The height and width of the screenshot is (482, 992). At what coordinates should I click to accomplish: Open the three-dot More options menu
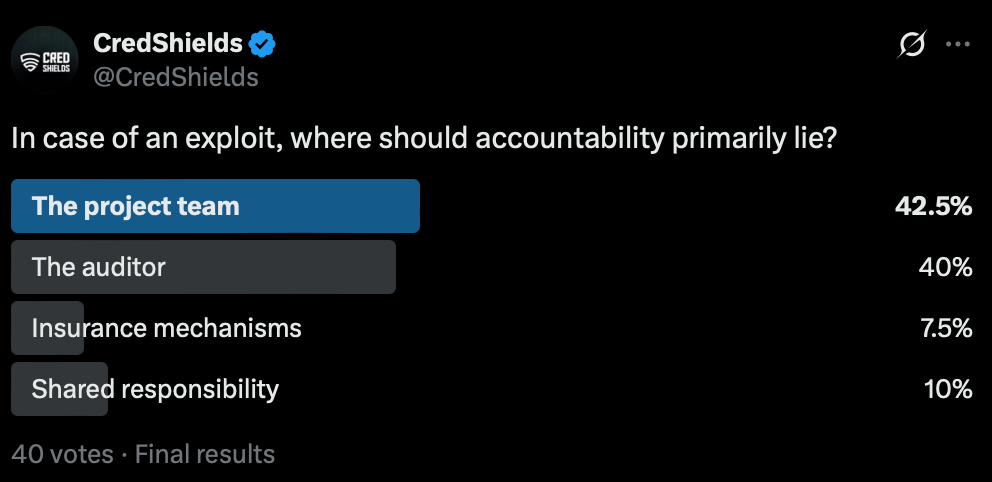(958, 44)
